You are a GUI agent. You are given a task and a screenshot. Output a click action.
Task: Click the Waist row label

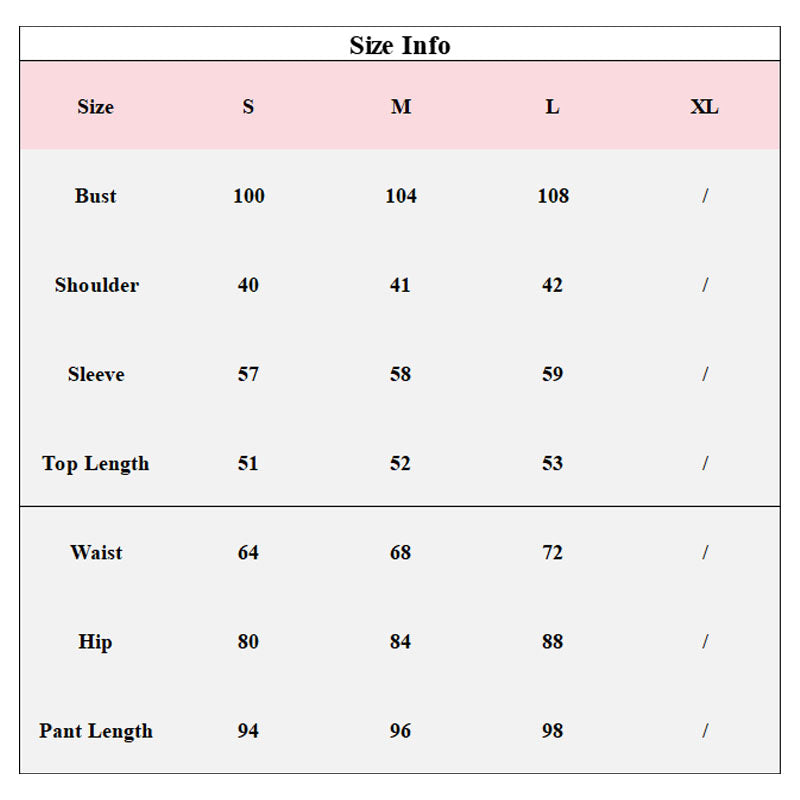click(x=96, y=552)
